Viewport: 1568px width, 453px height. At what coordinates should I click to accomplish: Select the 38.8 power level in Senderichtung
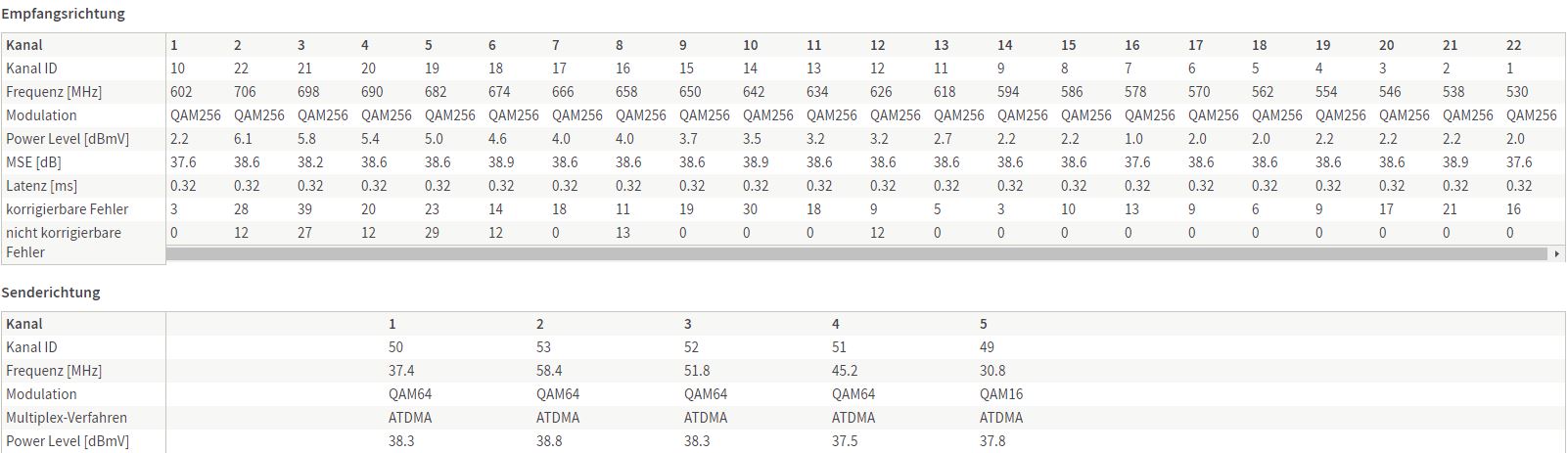pos(549,441)
